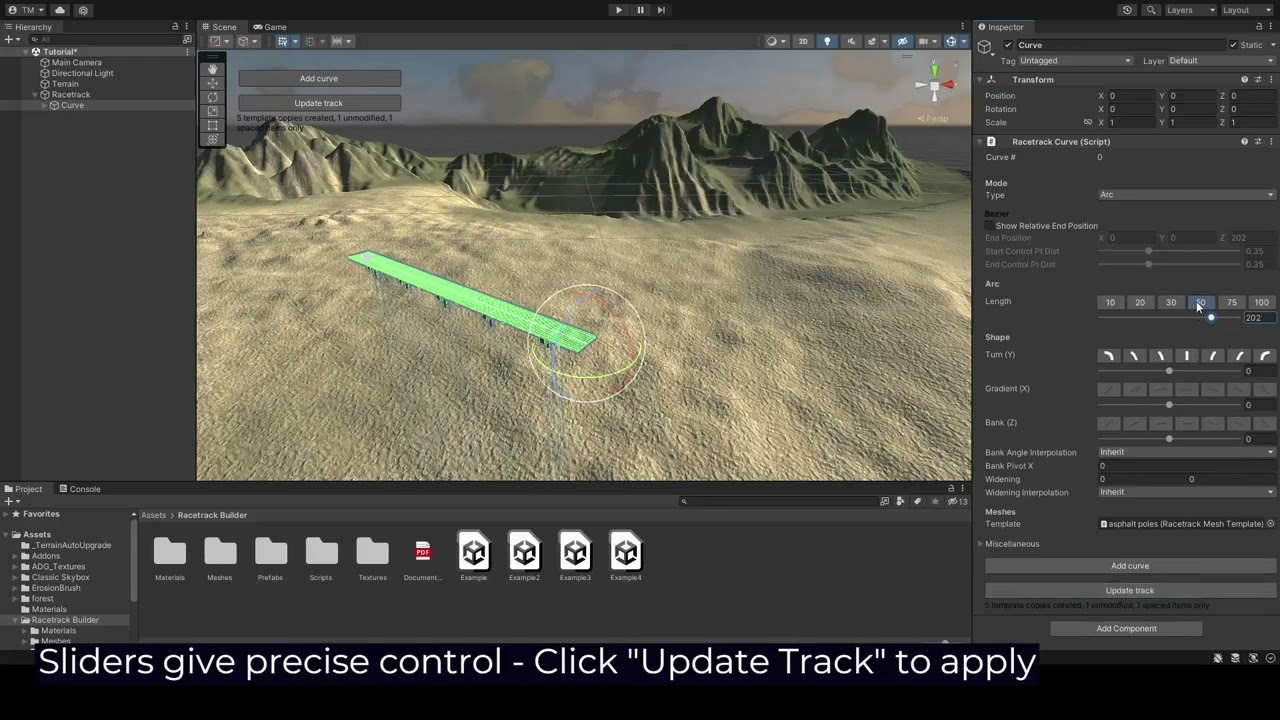
Task: Open the Layers dropdown in top bar
Action: 1190,10
